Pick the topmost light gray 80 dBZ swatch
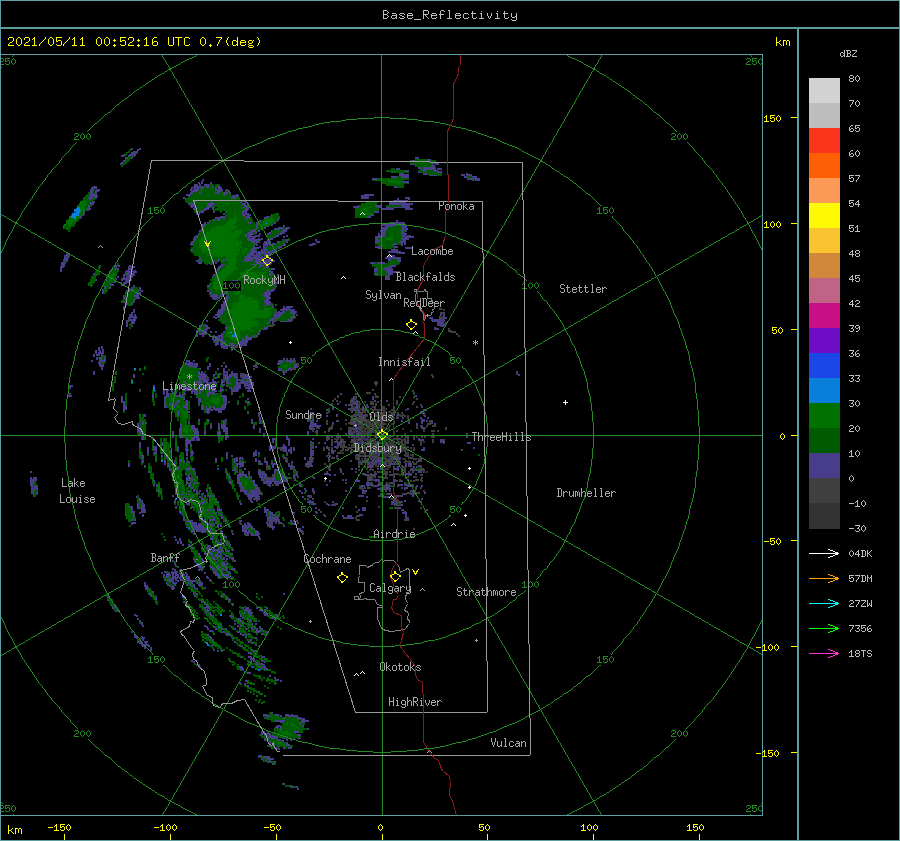Viewport: 900px width, 841px height. (x=824, y=91)
